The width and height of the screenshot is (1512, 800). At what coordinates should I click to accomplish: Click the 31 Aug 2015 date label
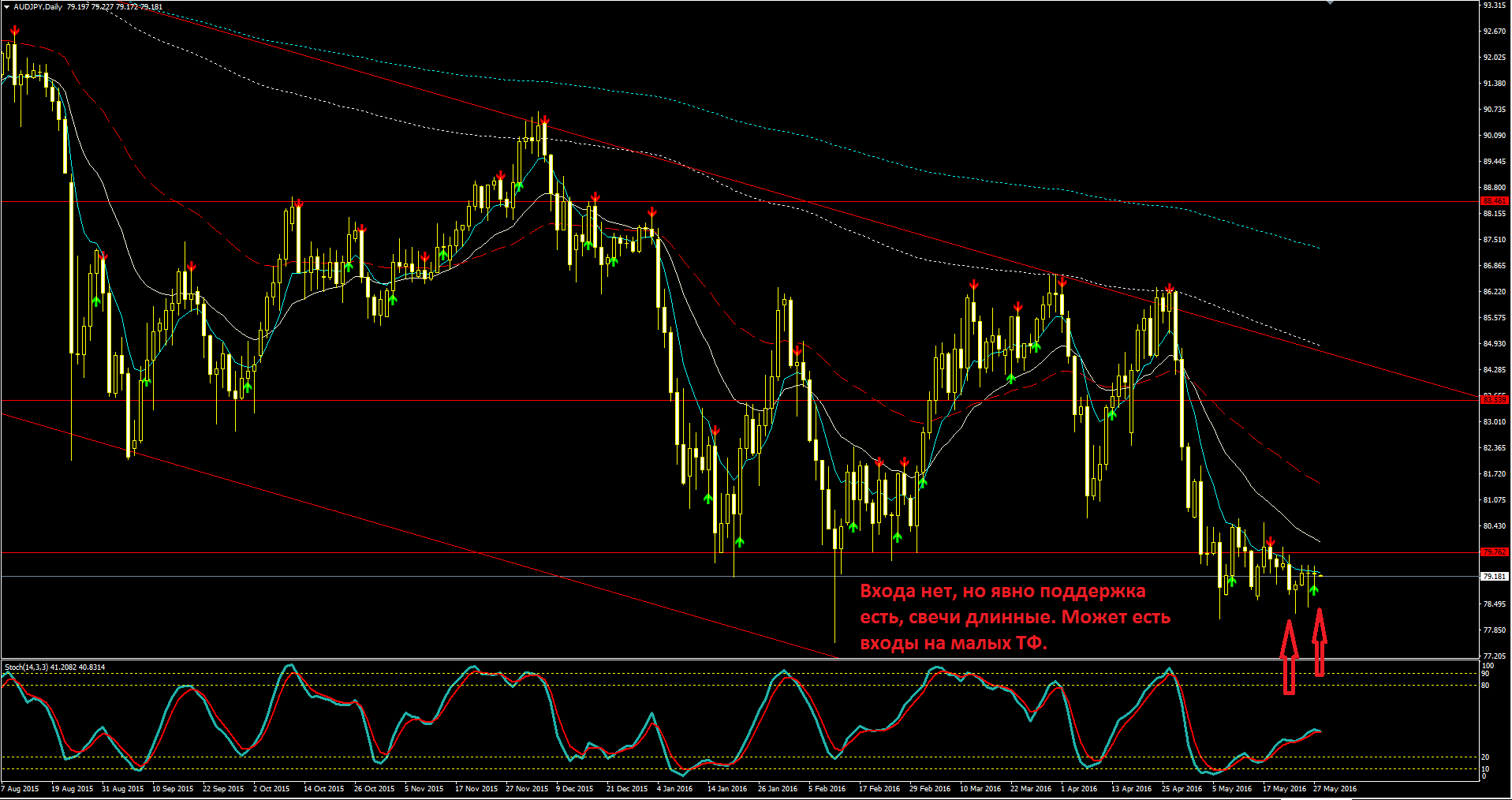122,789
